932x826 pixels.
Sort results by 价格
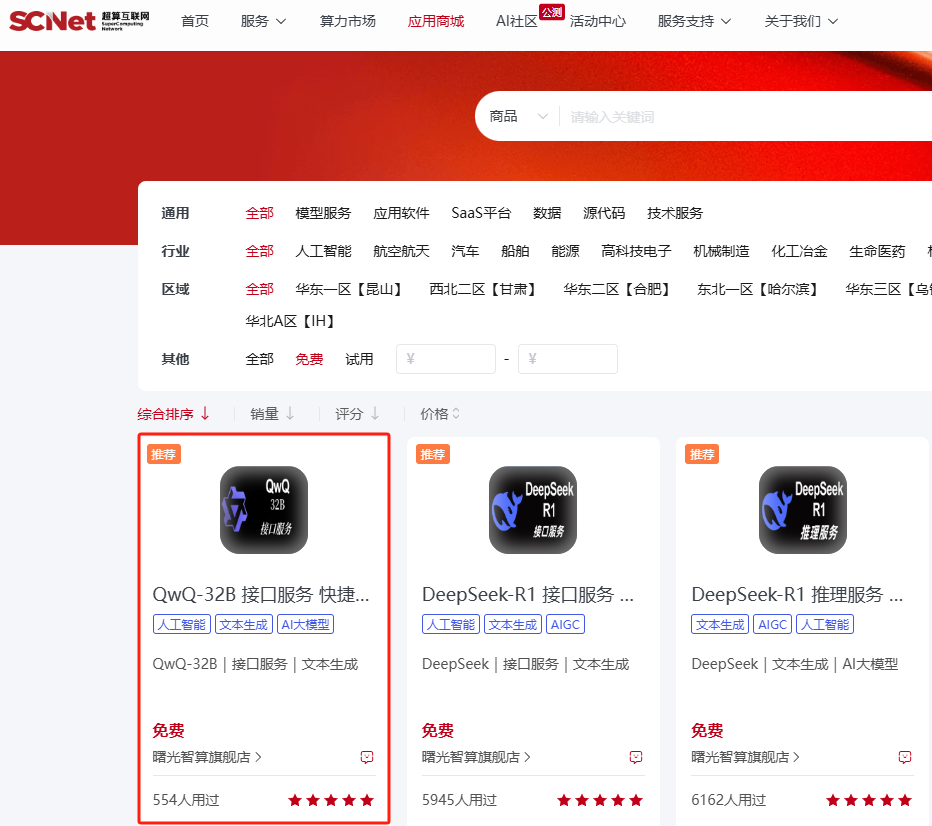click(440, 414)
